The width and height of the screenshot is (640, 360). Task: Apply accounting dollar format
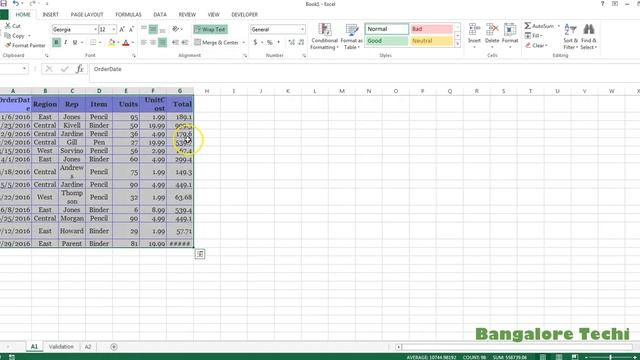(x=256, y=42)
